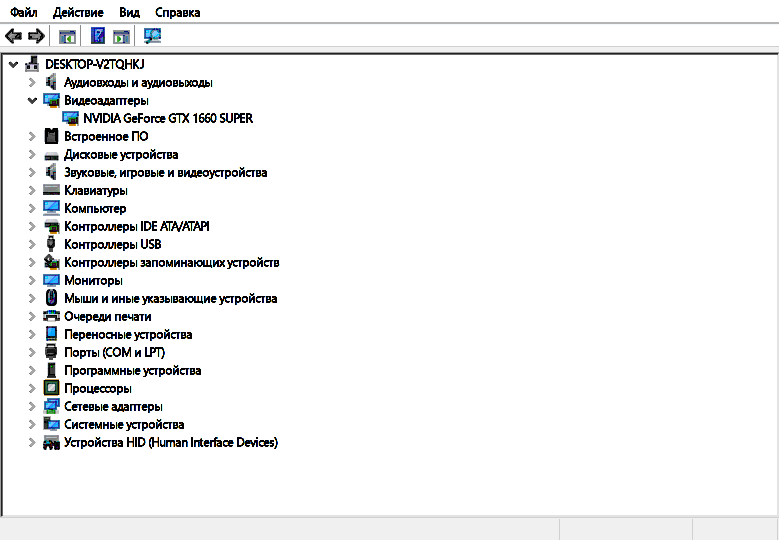Image resolution: width=779 pixels, height=540 pixels.
Task: Open the Действие menu
Action: [78, 12]
